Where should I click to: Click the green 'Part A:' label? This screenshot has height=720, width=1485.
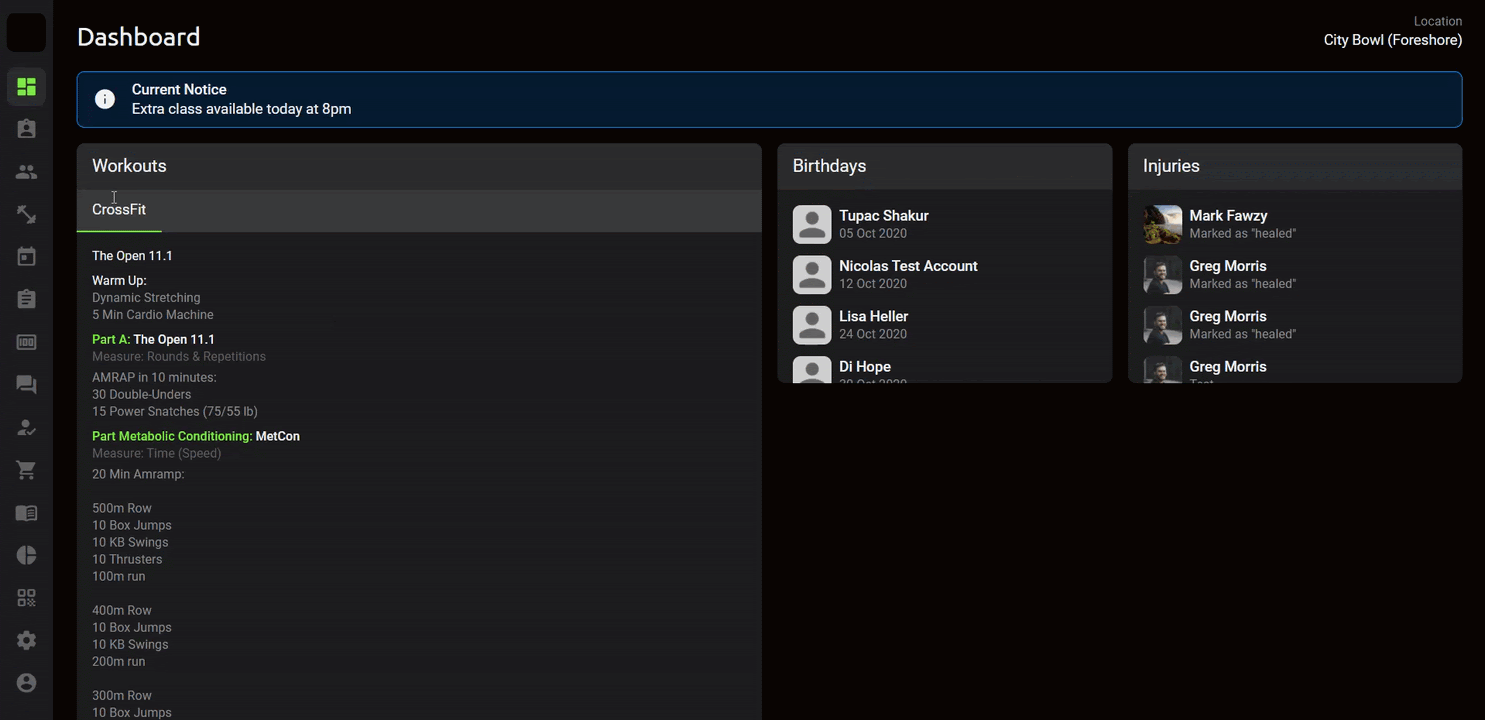tap(111, 340)
